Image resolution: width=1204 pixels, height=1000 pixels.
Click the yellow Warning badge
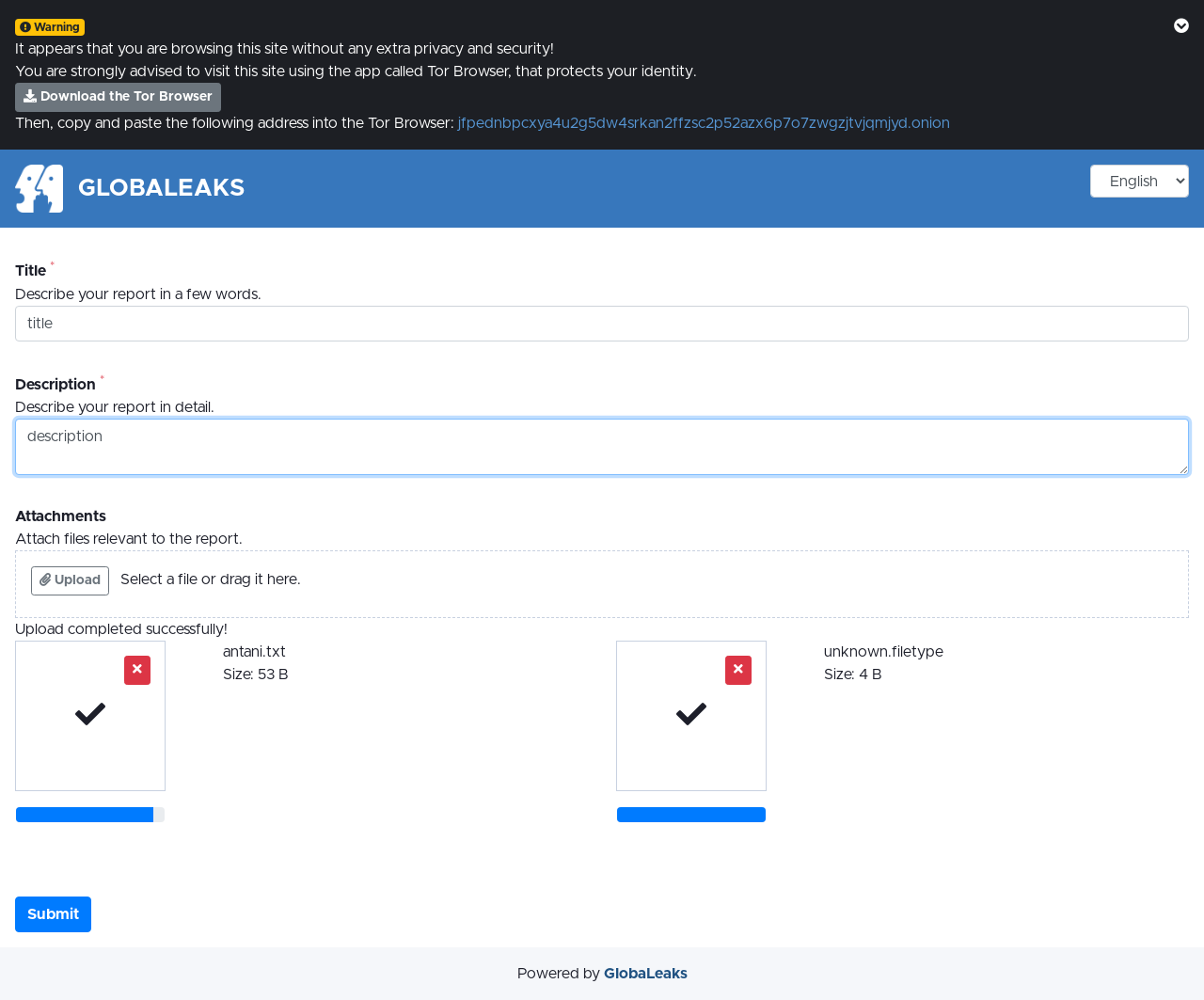[50, 27]
